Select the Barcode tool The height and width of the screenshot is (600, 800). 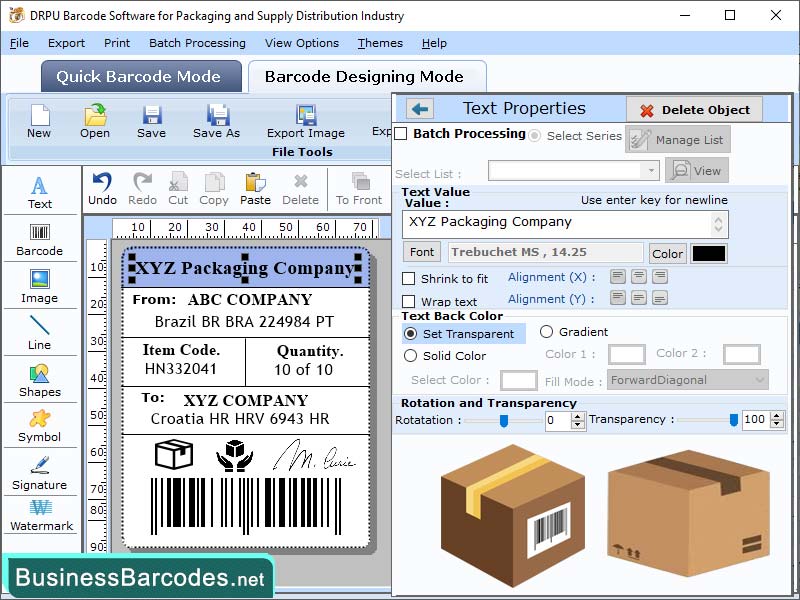[x=40, y=237]
